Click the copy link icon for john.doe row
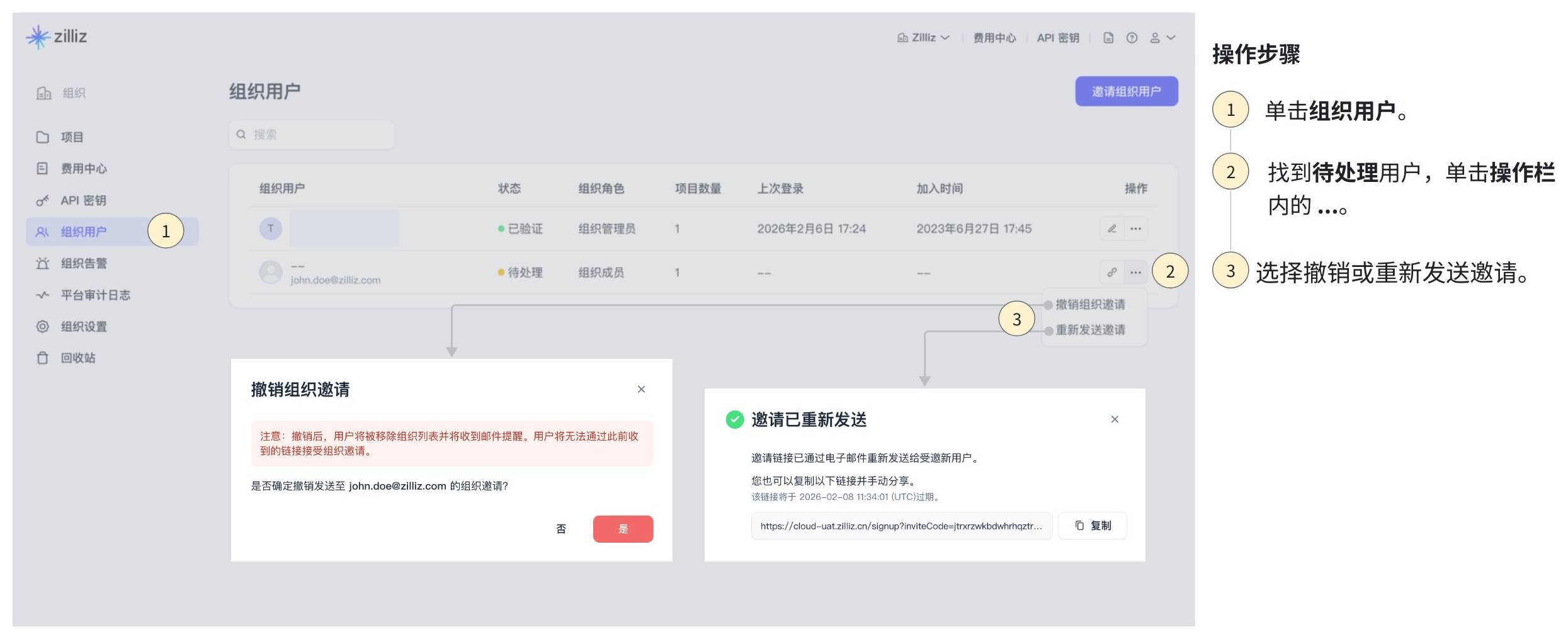The image size is (1568, 639). [x=1112, y=273]
